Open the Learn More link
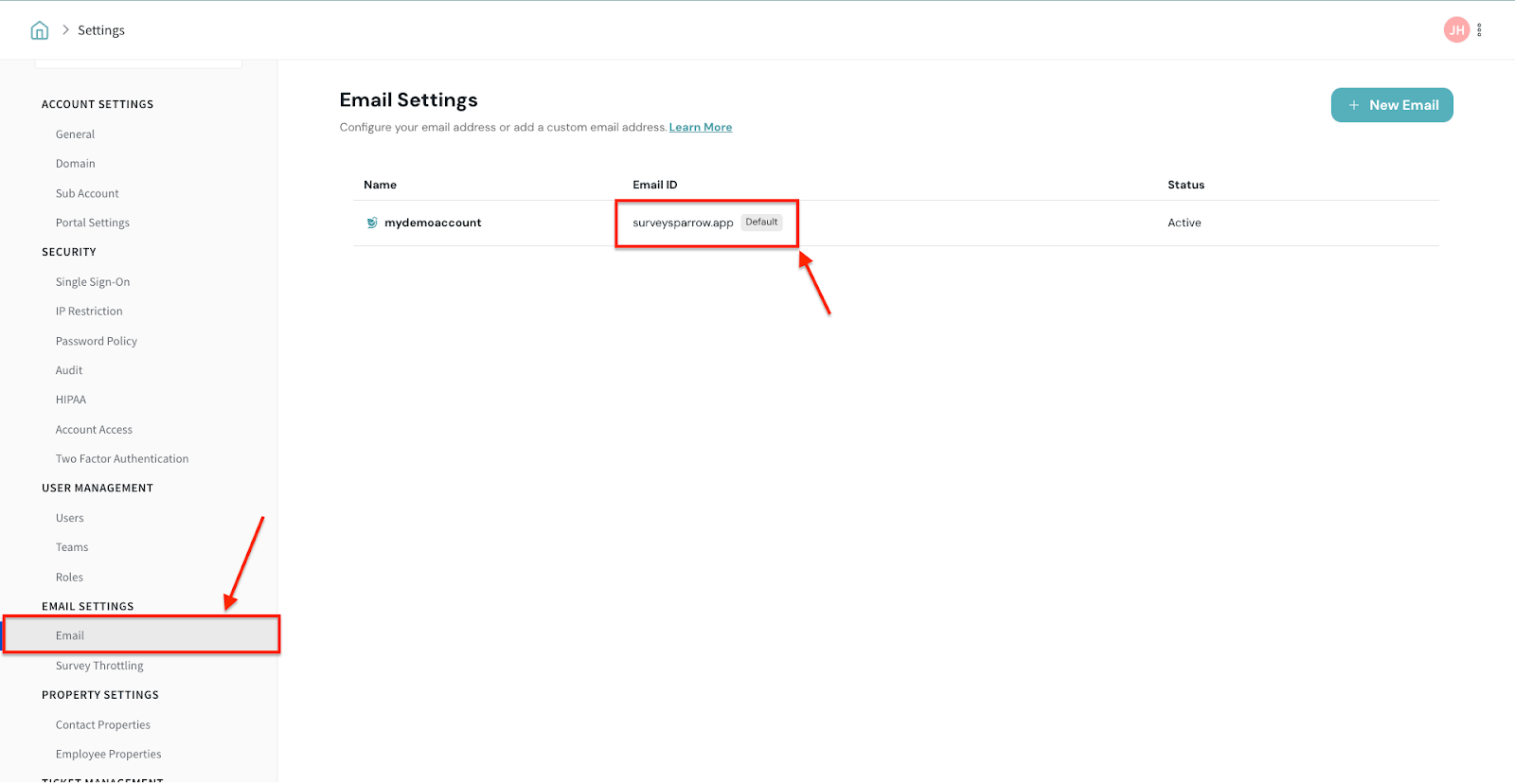The width and height of the screenshot is (1515, 784). pyautogui.click(x=700, y=127)
